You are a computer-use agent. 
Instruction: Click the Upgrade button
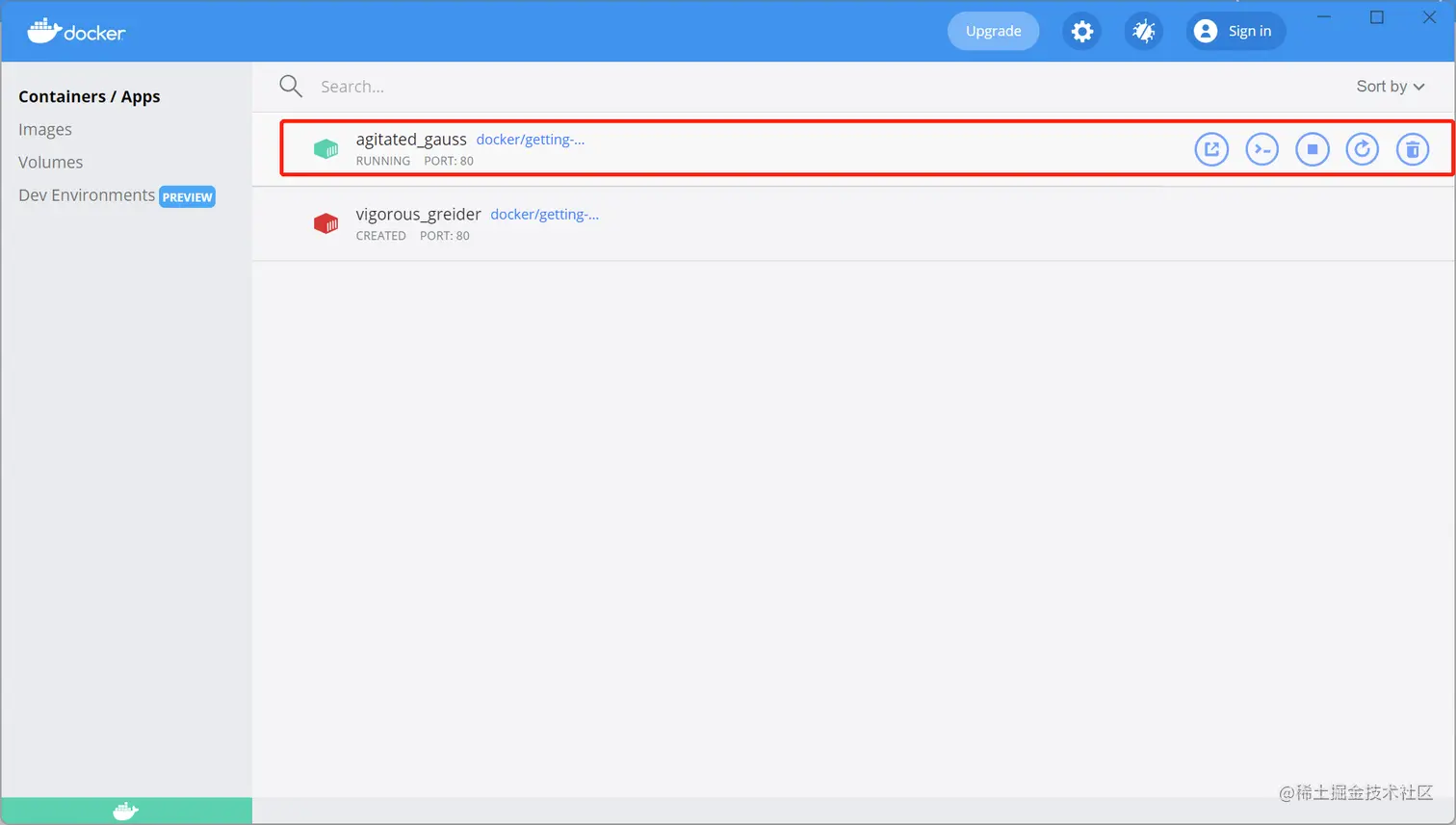[993, 31]
